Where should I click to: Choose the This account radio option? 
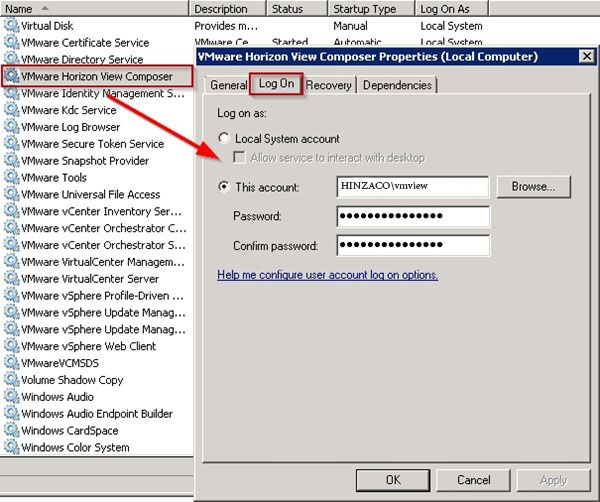coord(224,187)
